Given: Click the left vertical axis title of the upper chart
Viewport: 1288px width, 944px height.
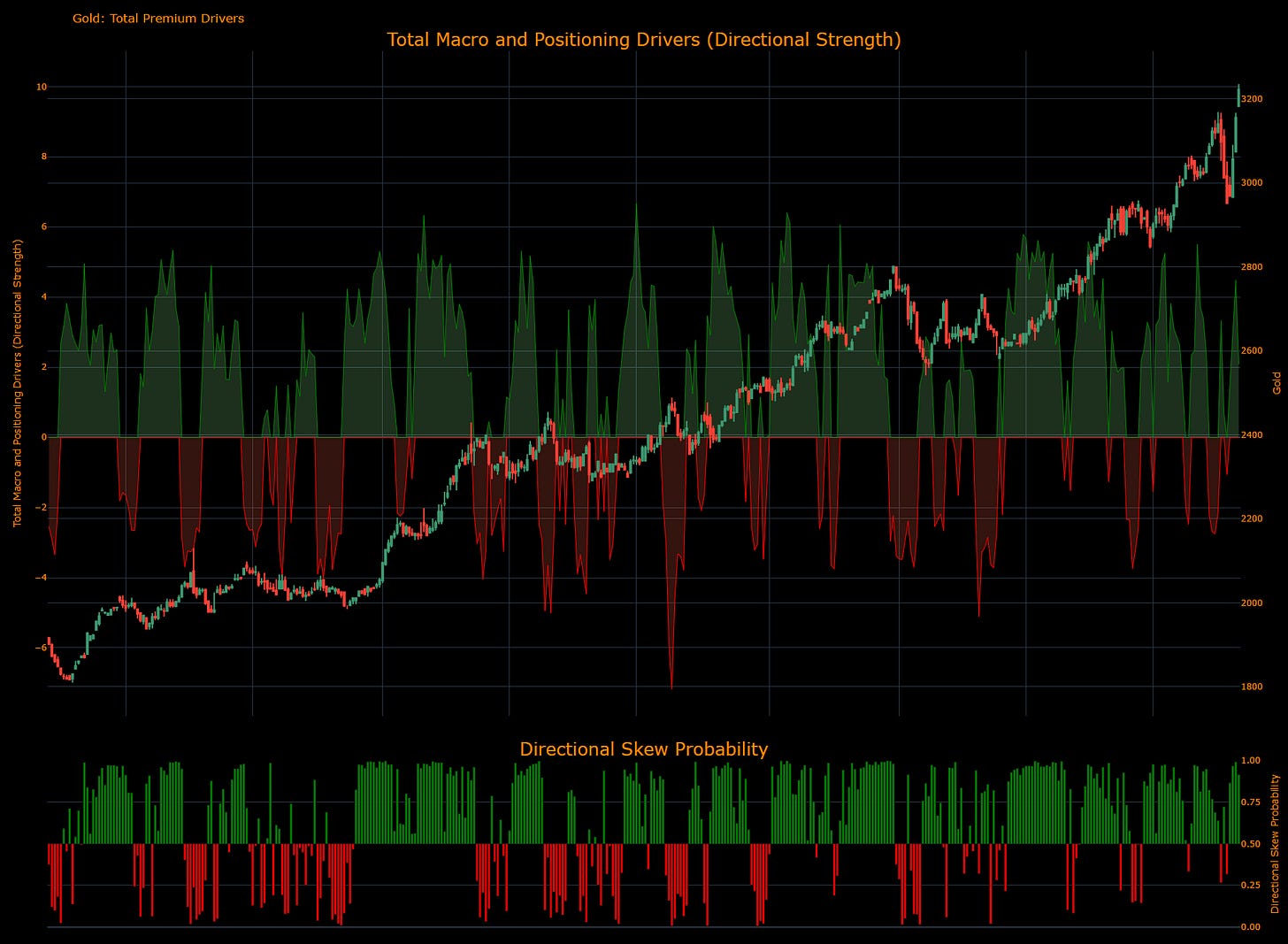Looking at the screenshot, I should [17, 383].
